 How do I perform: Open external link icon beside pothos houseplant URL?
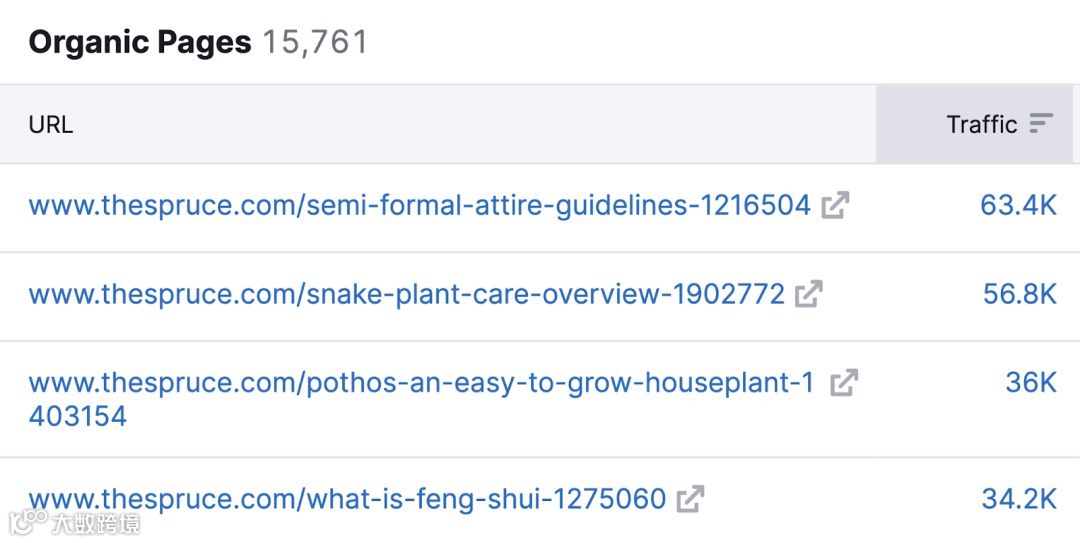tap(844, 382)
